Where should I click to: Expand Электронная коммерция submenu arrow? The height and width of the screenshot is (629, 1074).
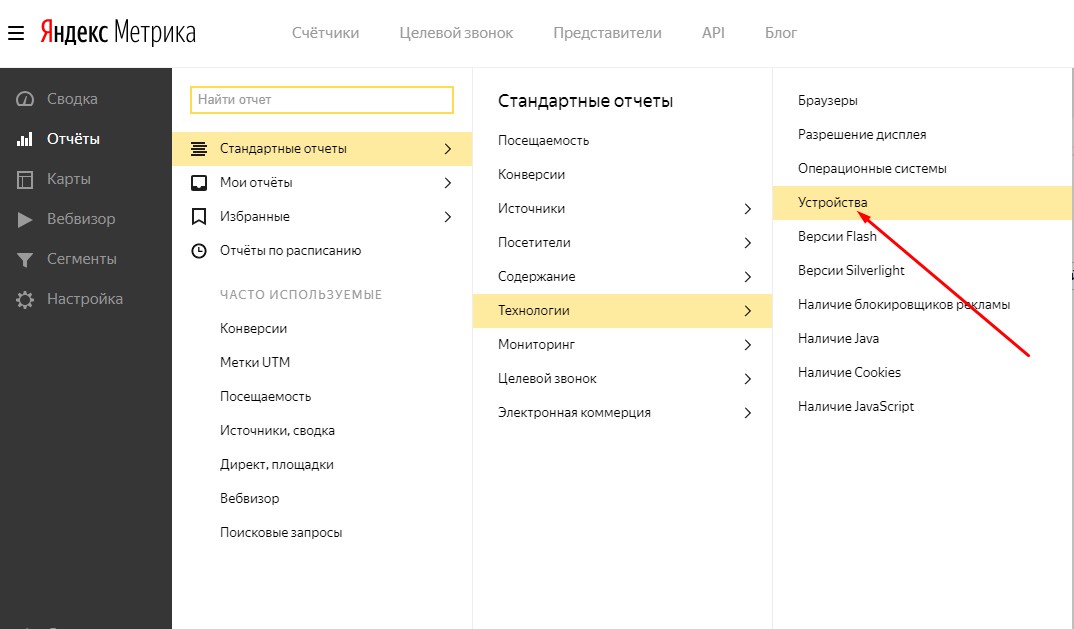(x=748, y=412)
